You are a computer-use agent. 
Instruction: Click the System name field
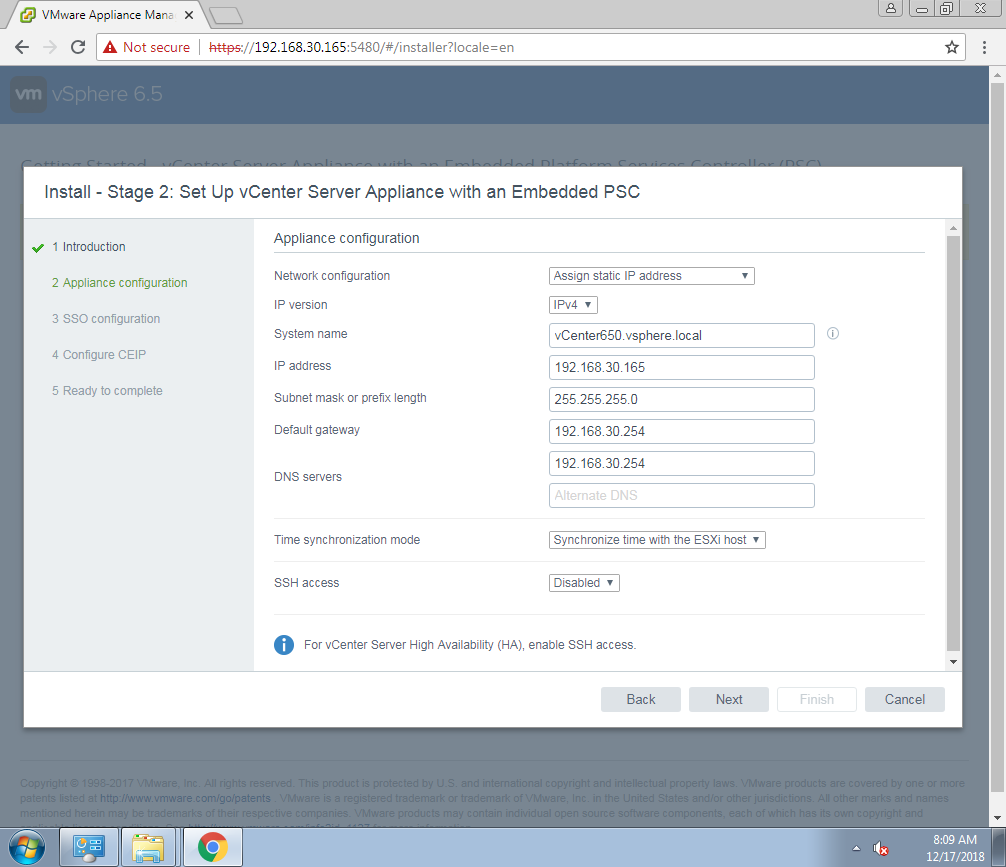[681, 336]
